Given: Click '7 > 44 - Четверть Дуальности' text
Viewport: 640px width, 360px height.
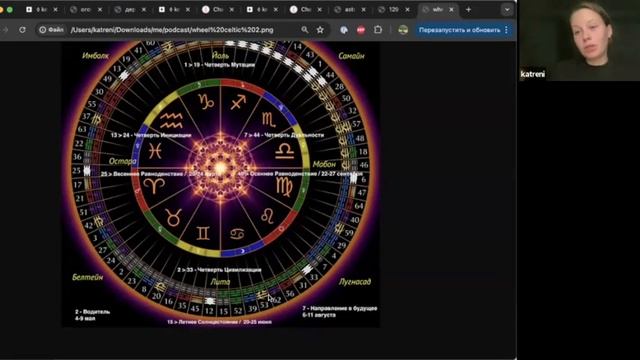Looking at the screenshot, I should click(284, 135).
